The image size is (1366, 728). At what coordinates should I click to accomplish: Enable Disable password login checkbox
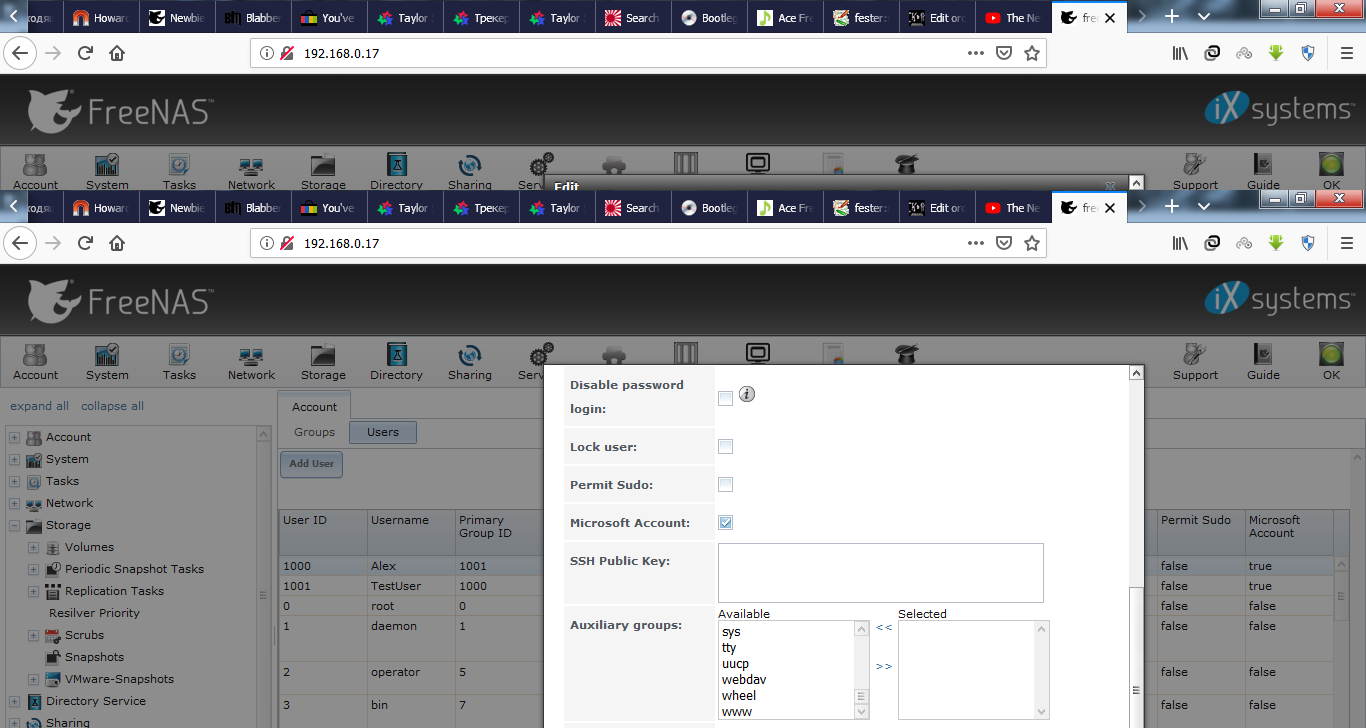tap(726, 399)
